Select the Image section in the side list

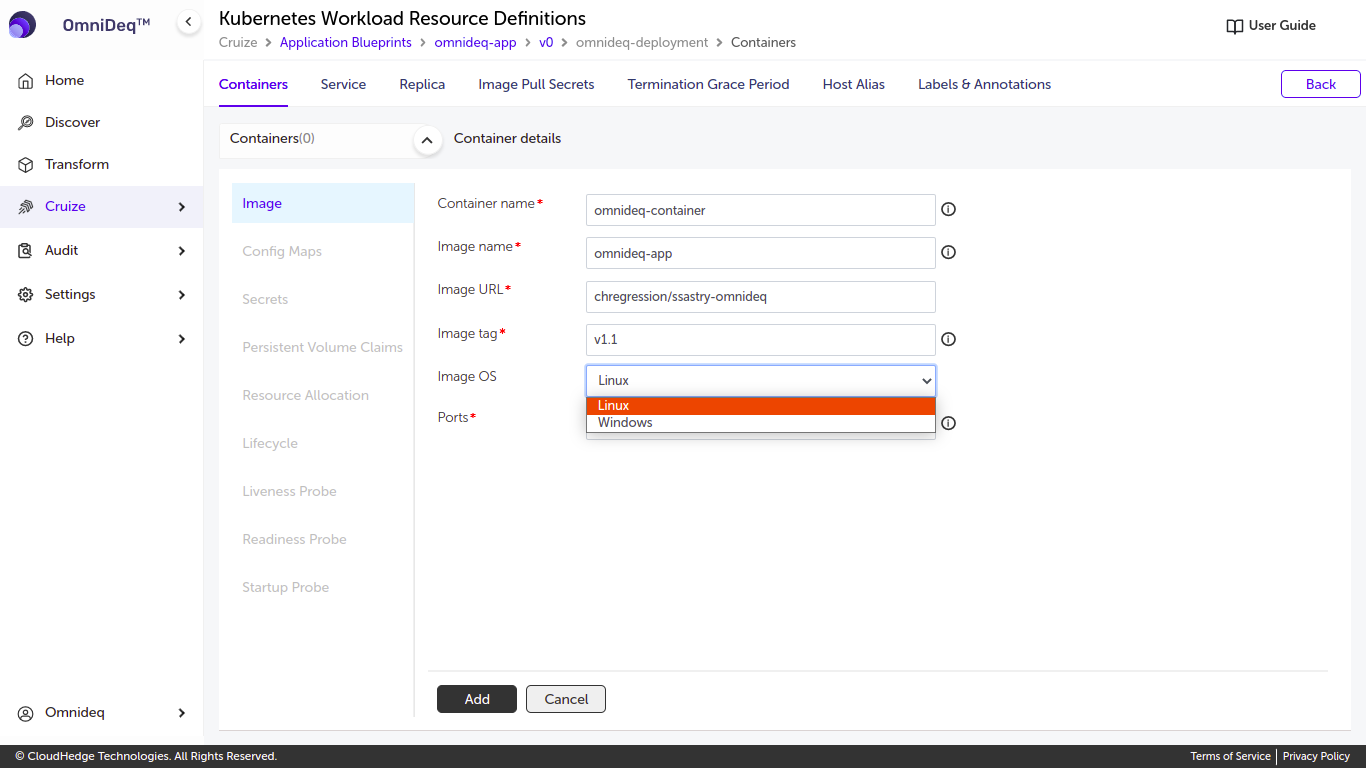[323, 203]
